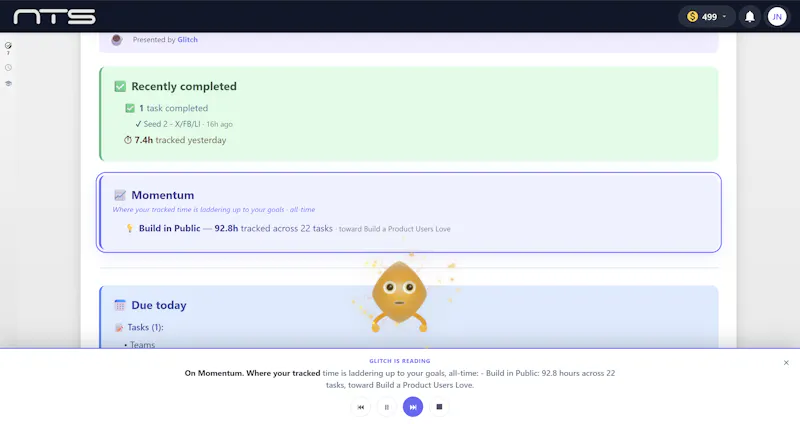Click the Glitch avatar beside 'Presented by'
Viewport: 800px width, 424px height.
117,40
